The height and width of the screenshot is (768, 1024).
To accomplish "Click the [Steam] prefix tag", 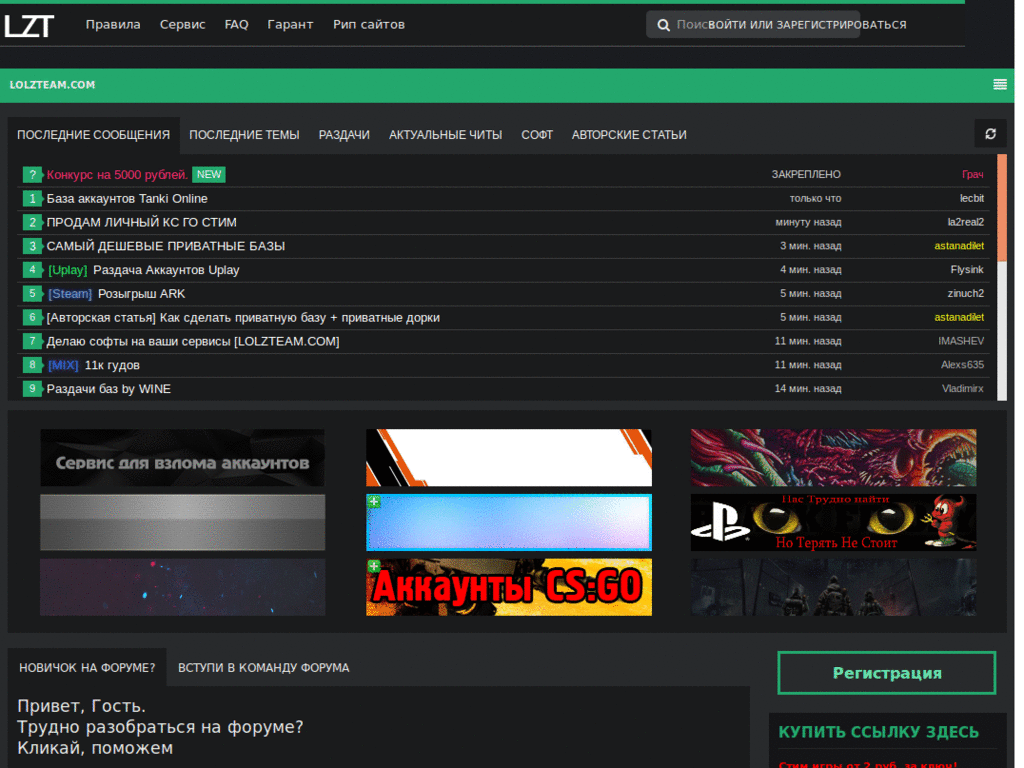I will coord(70,294).
